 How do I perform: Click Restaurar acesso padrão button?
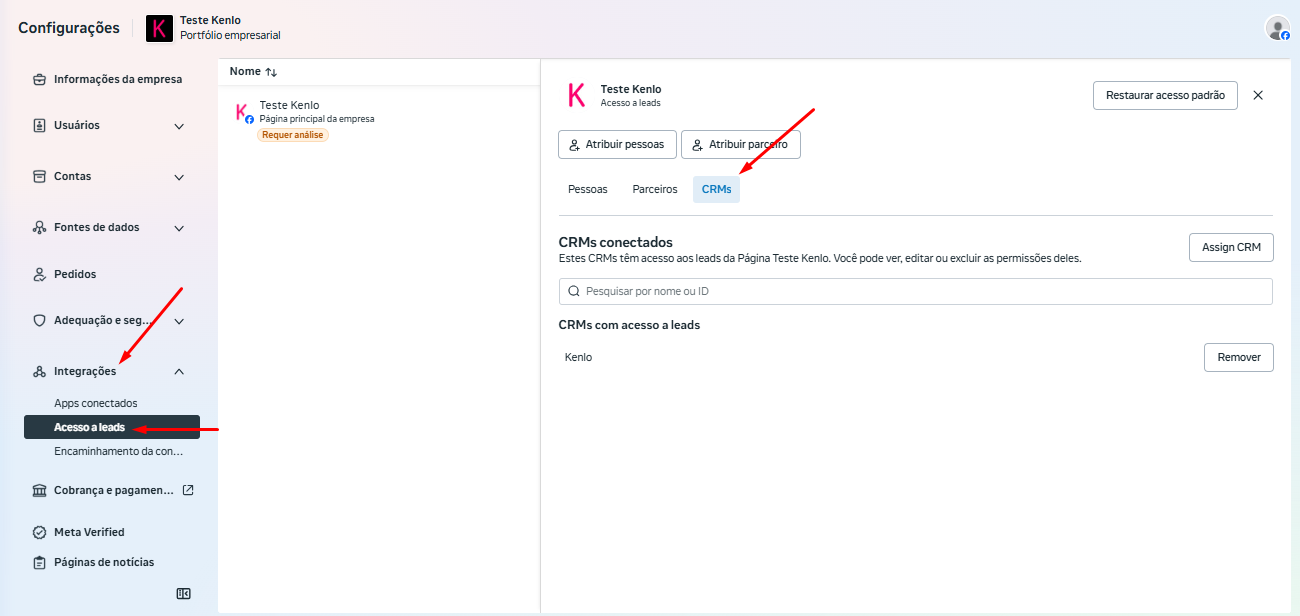tap(1166, 96)
